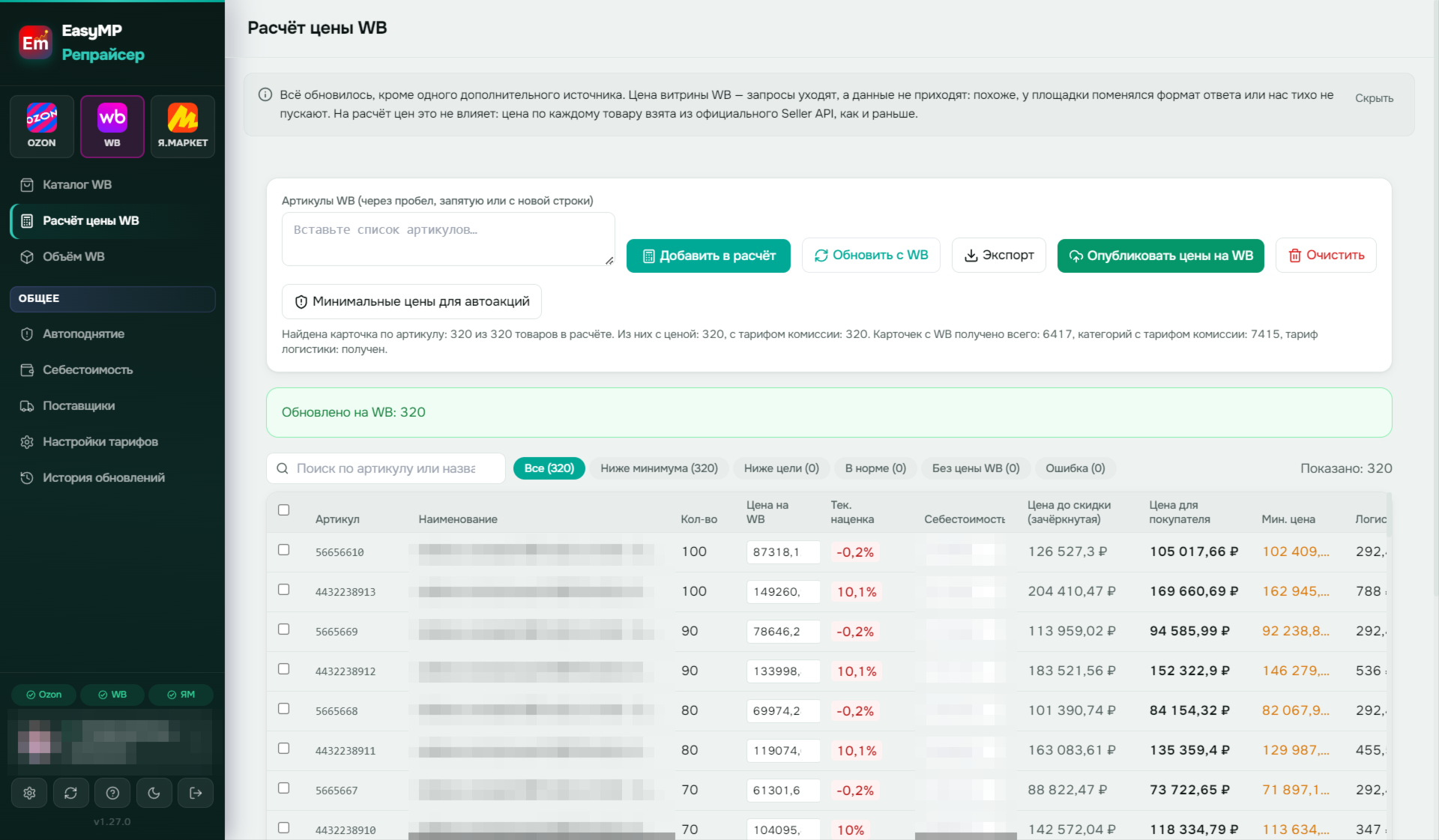Viewport: 1439px width, 840px height.
Task: Click the Ozon connection status badge
Action: (43, 695)
